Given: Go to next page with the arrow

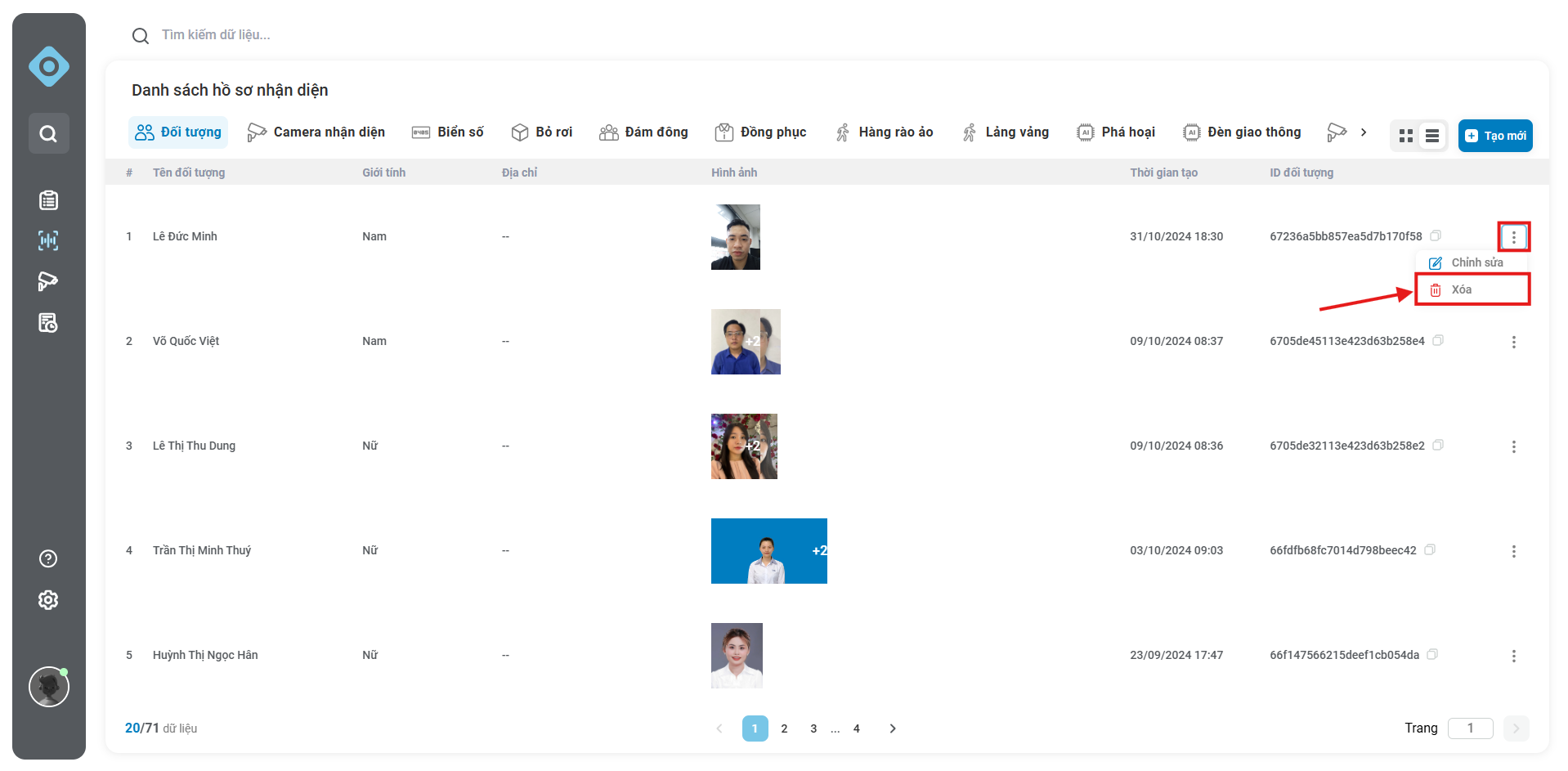Looking at the screenshot, I should click(x=893, y=728).
